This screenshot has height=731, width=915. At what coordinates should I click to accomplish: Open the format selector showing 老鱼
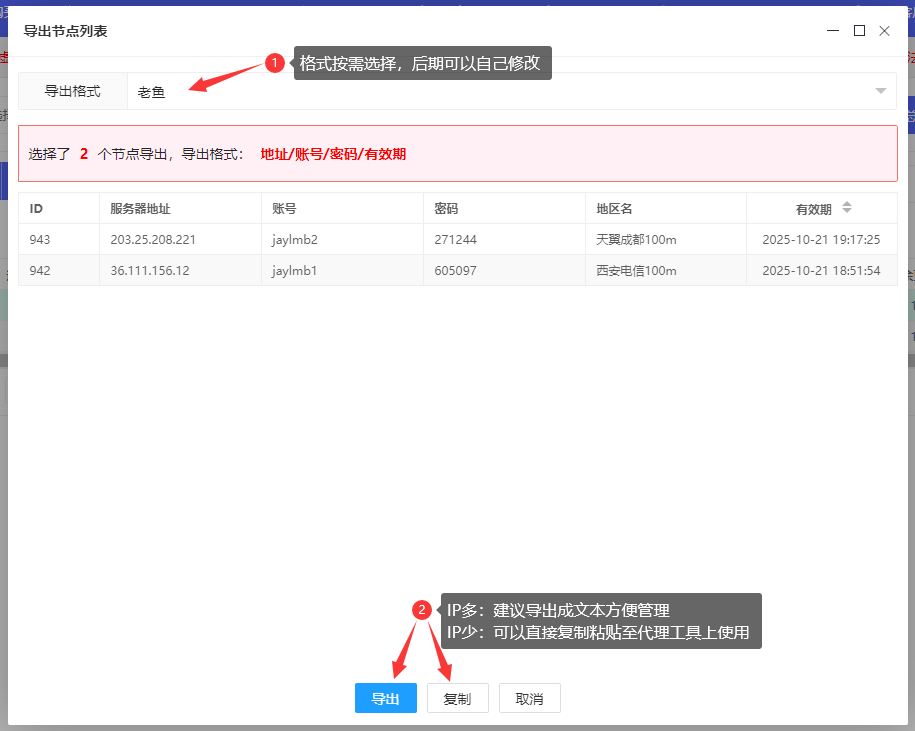pyautogui.click(x=152, y=91)
